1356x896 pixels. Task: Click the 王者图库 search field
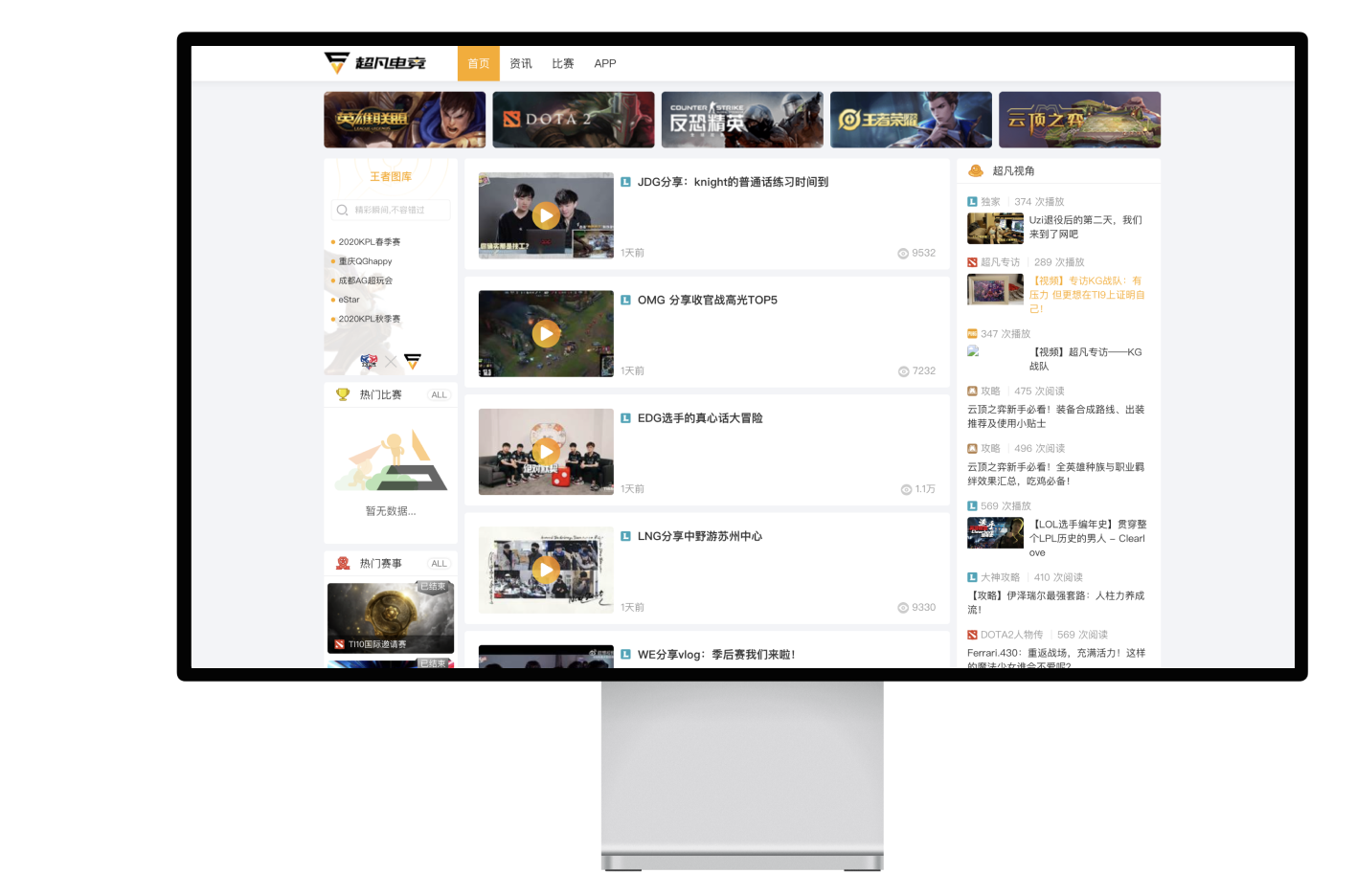391,210
